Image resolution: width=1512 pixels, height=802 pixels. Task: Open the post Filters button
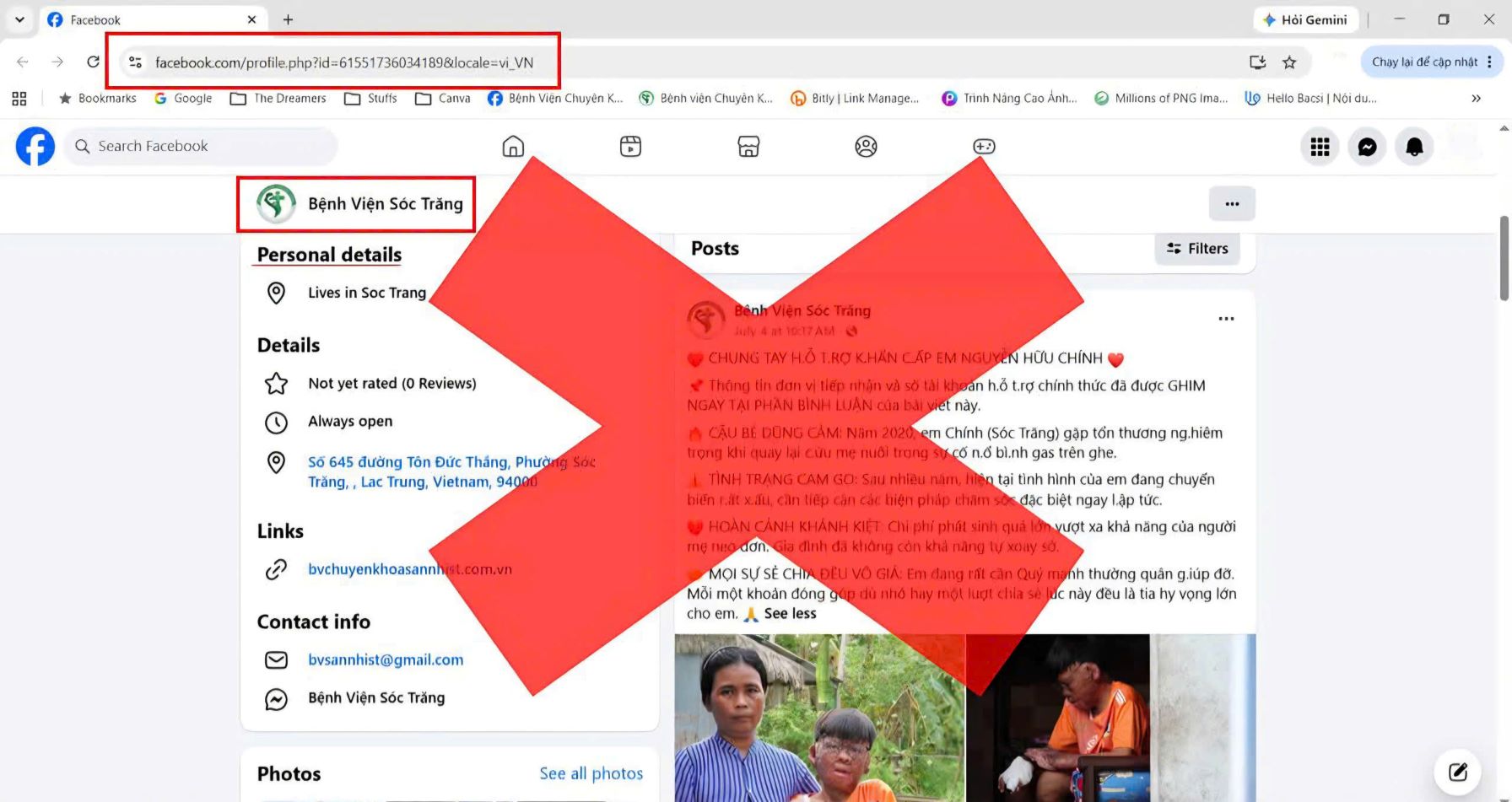(1197, 249)
